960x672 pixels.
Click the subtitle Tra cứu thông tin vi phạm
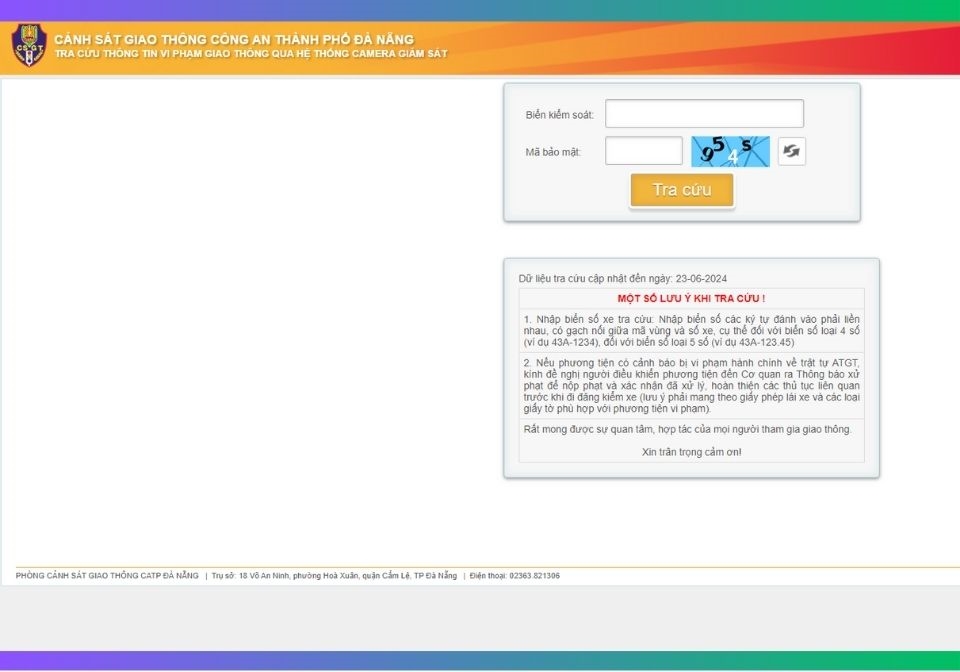250,53
